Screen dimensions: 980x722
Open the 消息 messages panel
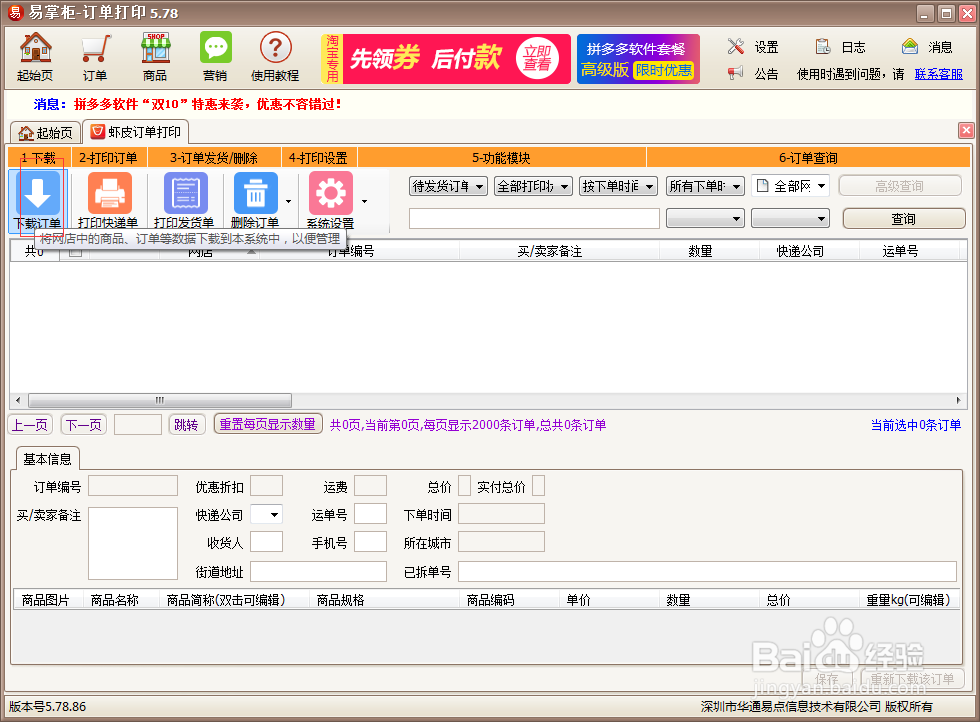[x=929, y=46]
